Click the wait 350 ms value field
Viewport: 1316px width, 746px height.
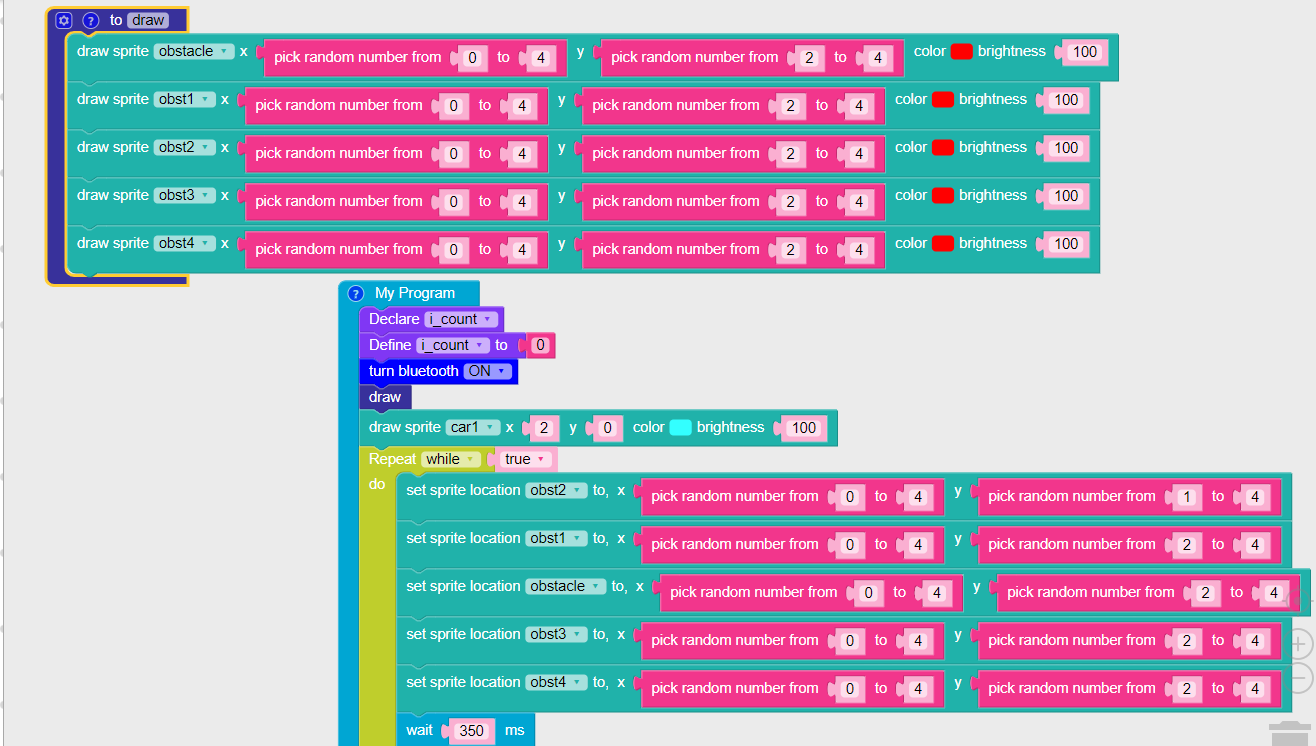[x=471, y=731]
